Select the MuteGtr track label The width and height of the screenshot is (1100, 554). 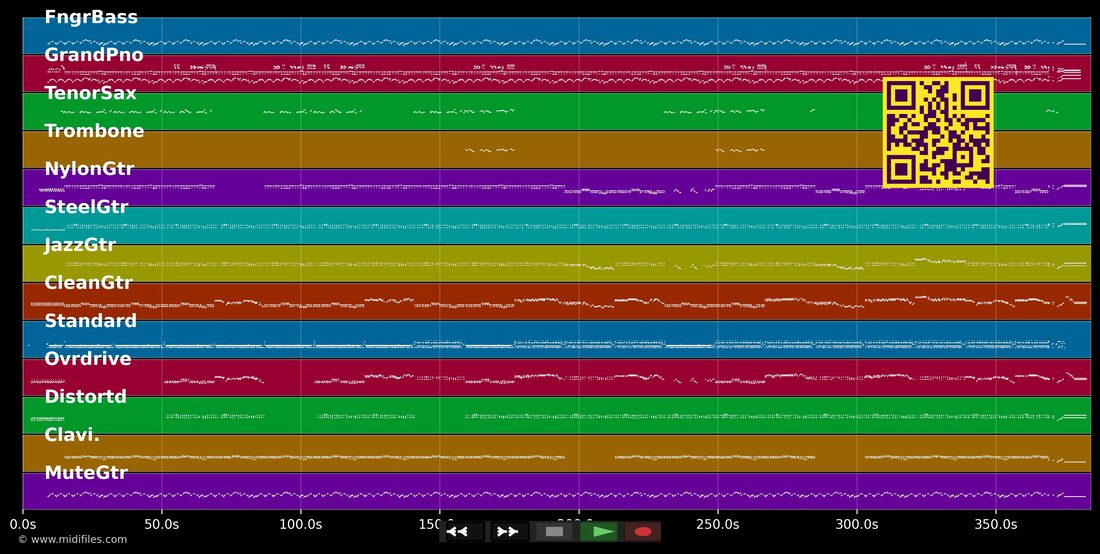click(86, 473)
